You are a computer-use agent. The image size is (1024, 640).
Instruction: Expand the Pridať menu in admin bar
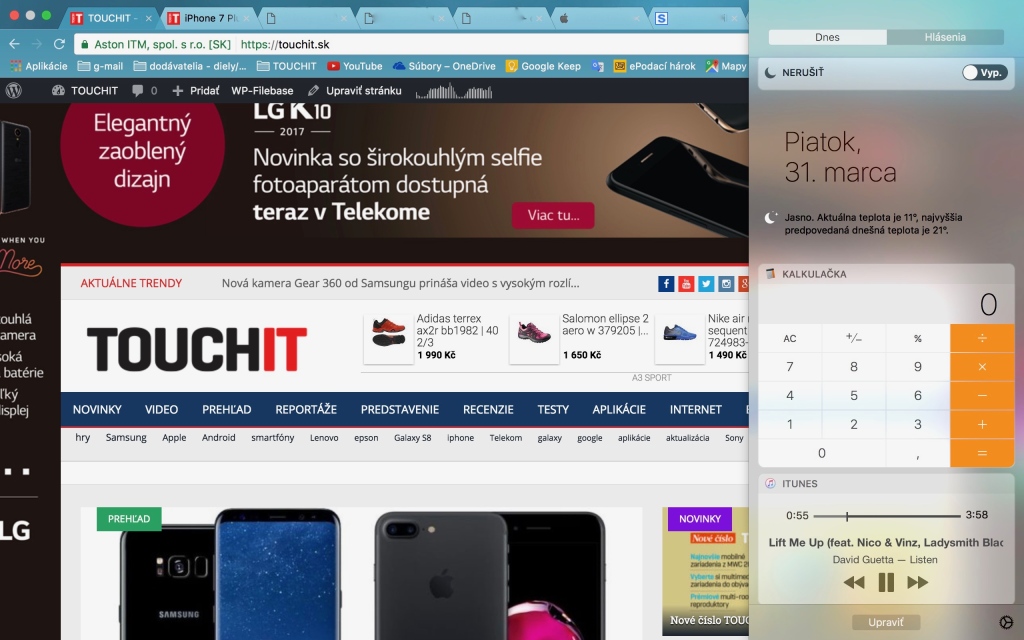(x=195, y=90)
